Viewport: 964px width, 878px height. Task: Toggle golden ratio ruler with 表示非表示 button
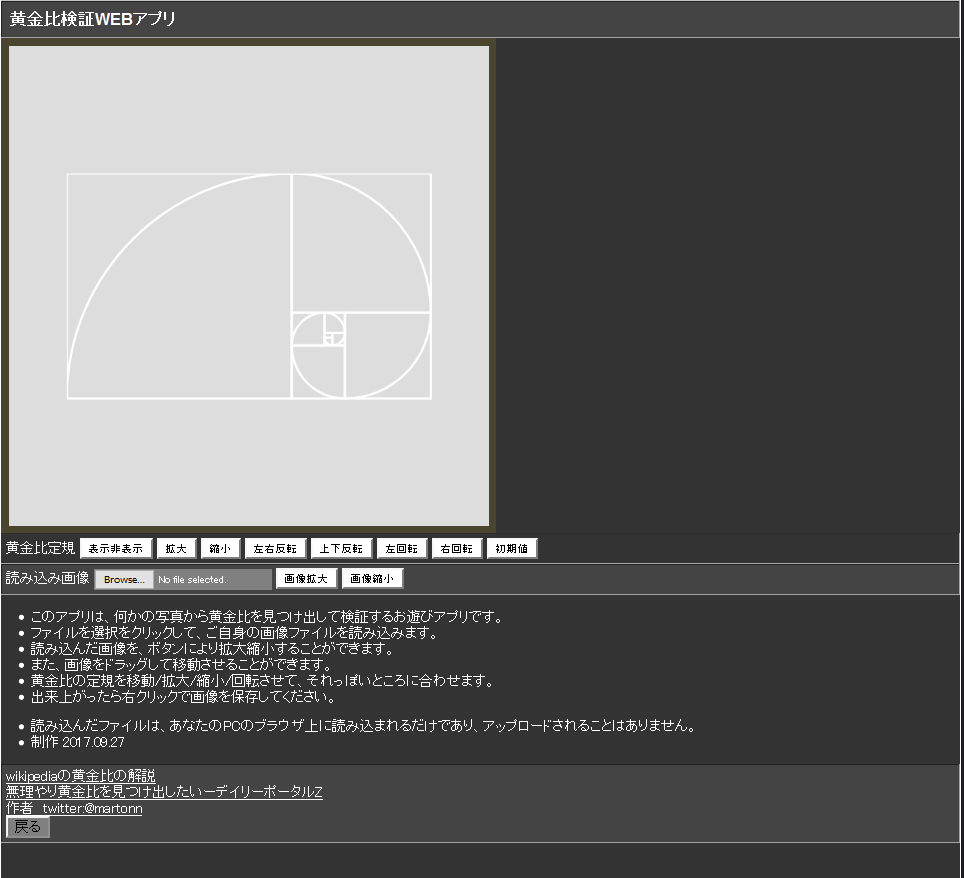[116, 548]
